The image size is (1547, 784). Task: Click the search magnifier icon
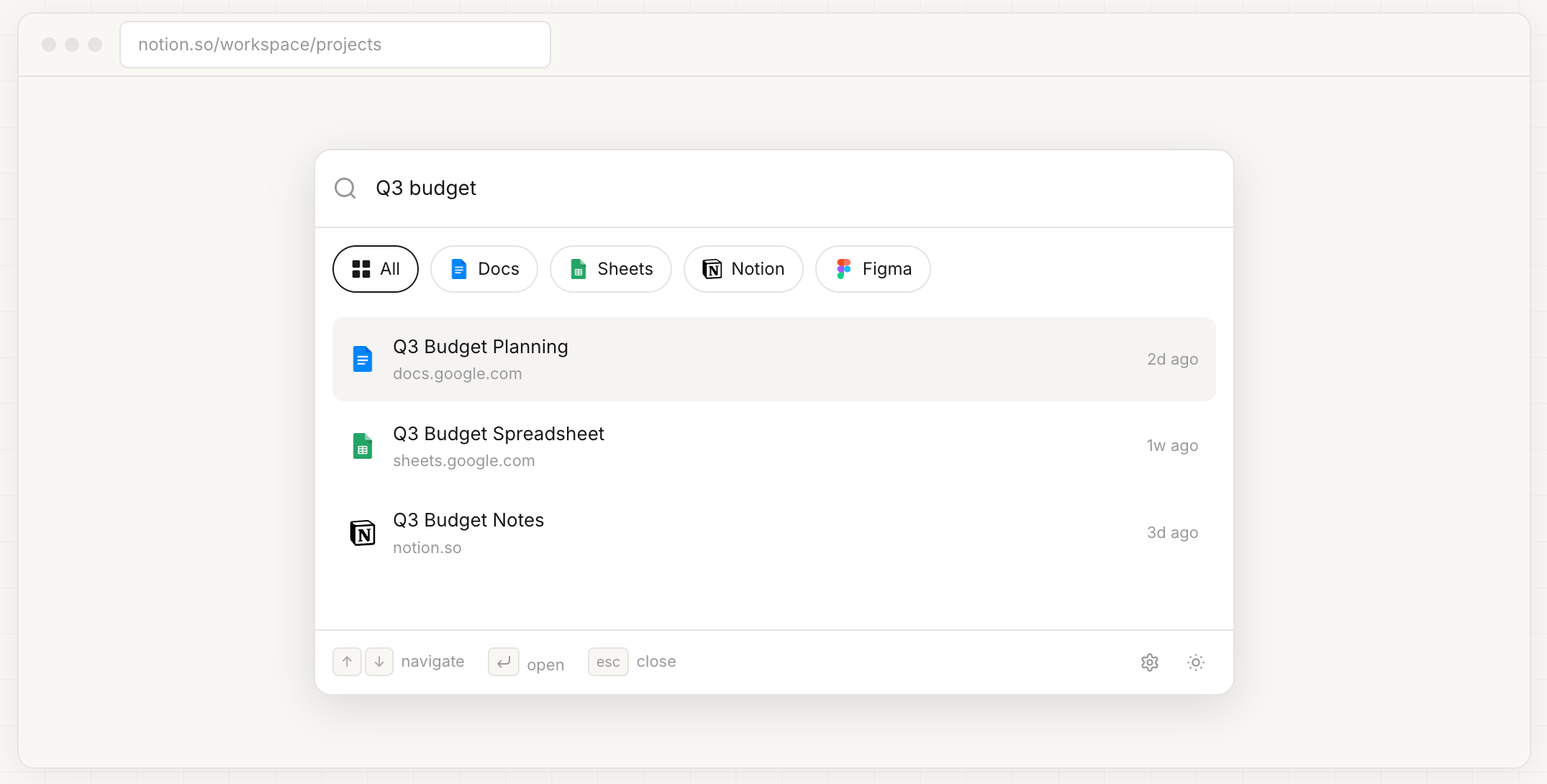click(x=345, y=188)
